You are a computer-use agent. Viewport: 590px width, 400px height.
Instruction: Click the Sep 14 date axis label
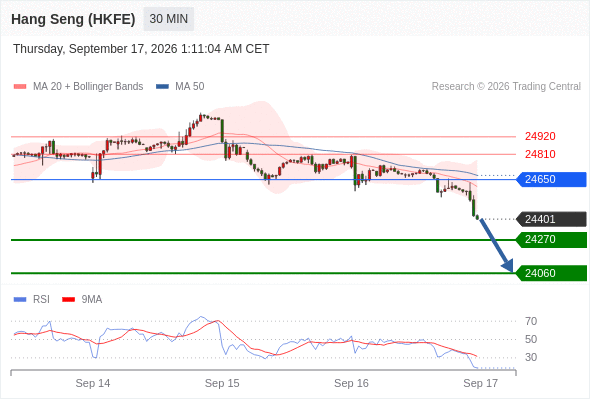[93, 383]
